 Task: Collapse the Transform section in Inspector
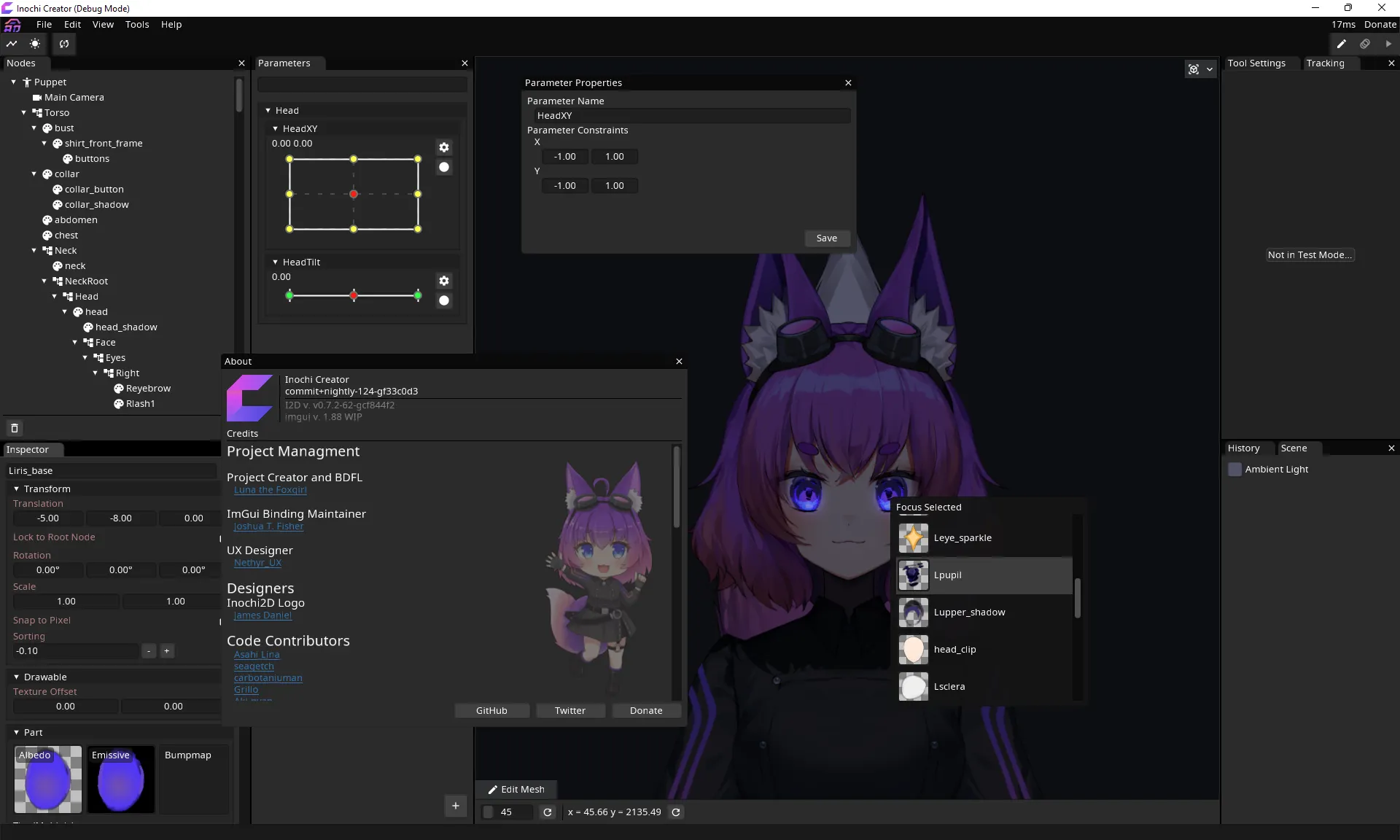point(16,489)
